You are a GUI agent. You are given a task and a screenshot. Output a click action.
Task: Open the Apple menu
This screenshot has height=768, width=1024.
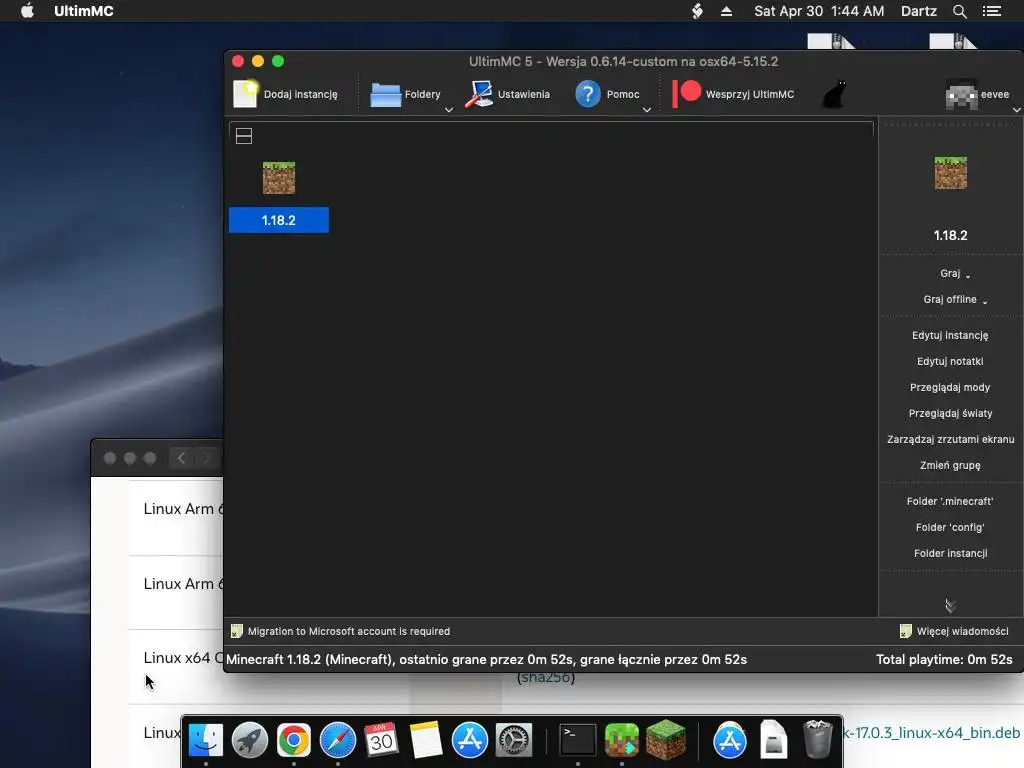point(27,10)
